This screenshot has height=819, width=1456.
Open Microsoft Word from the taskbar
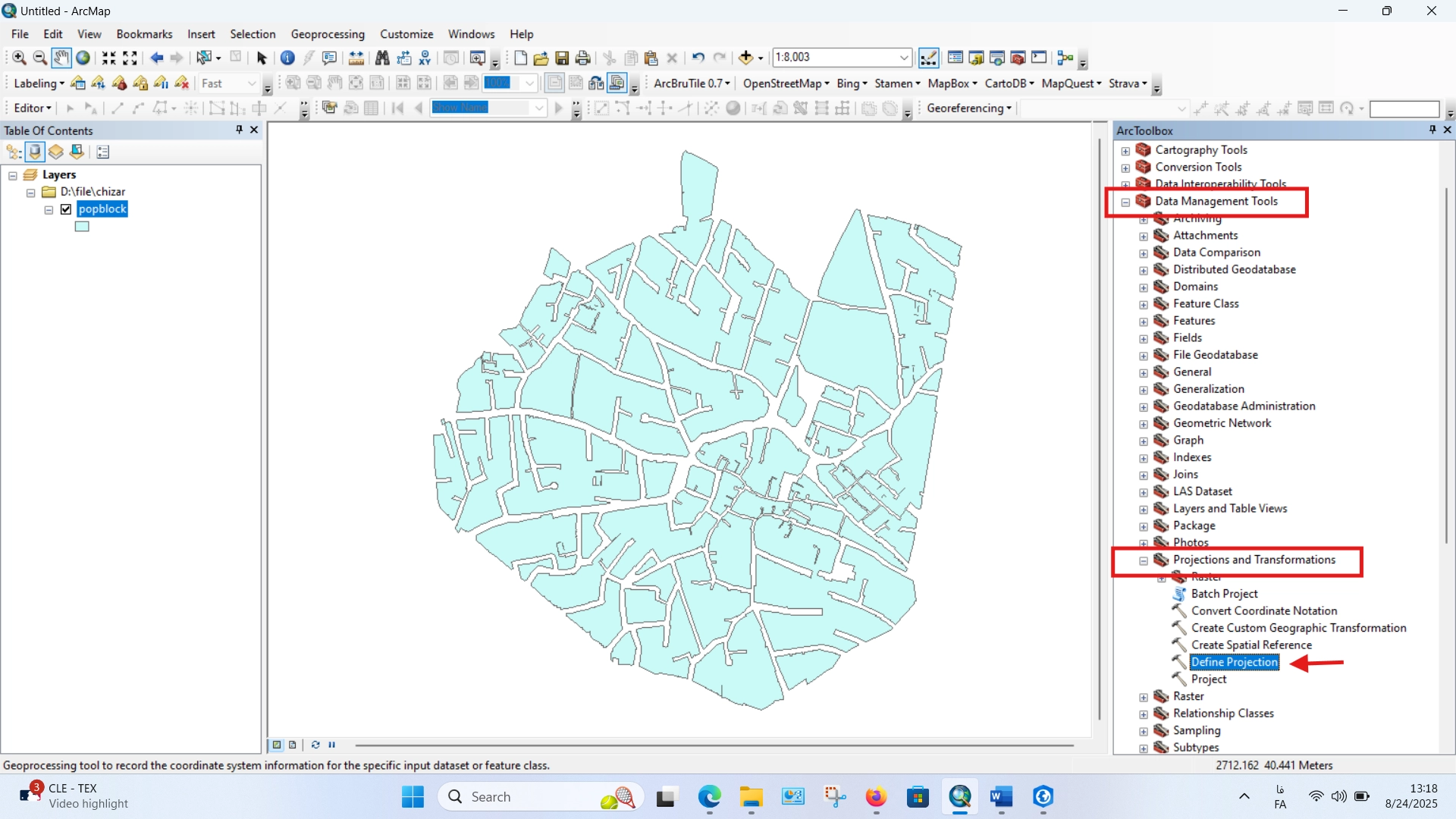(x=1001, y=797)
